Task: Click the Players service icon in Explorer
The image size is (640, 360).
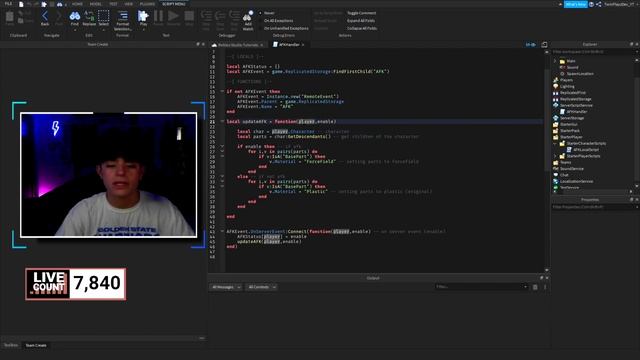Action: [556, 80]
